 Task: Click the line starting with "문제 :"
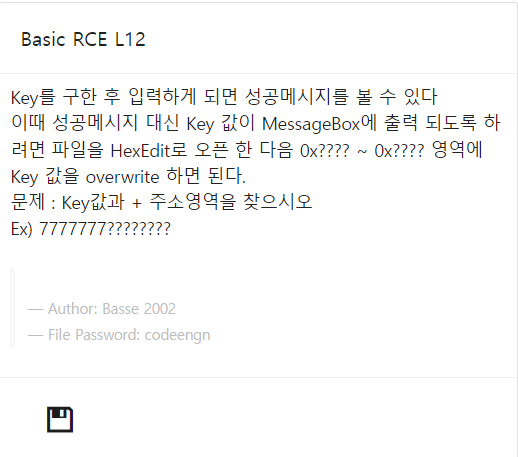point(161,202)
